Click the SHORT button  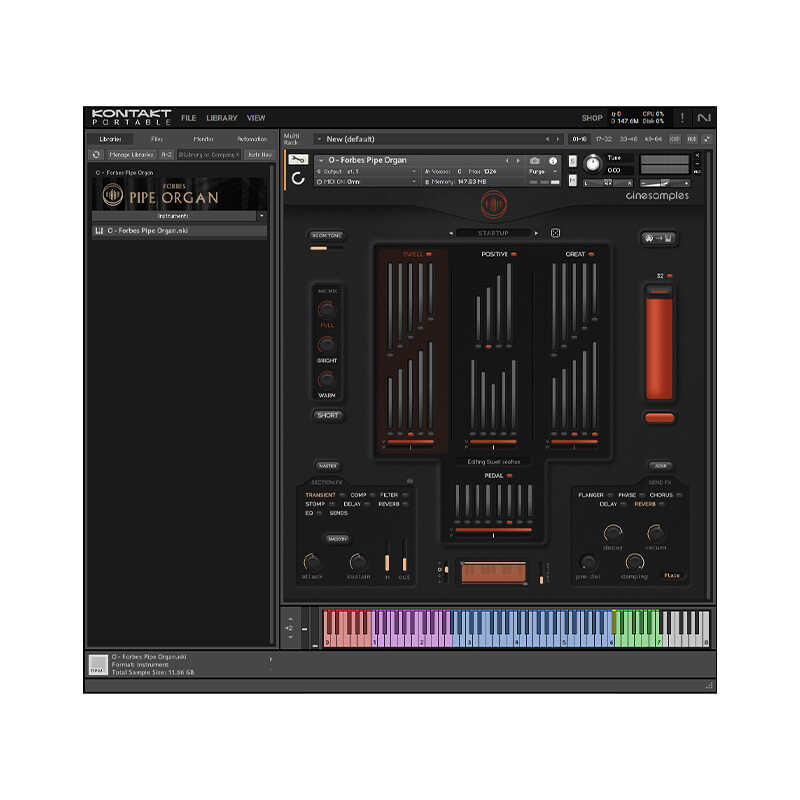click(x=328, y=415)
